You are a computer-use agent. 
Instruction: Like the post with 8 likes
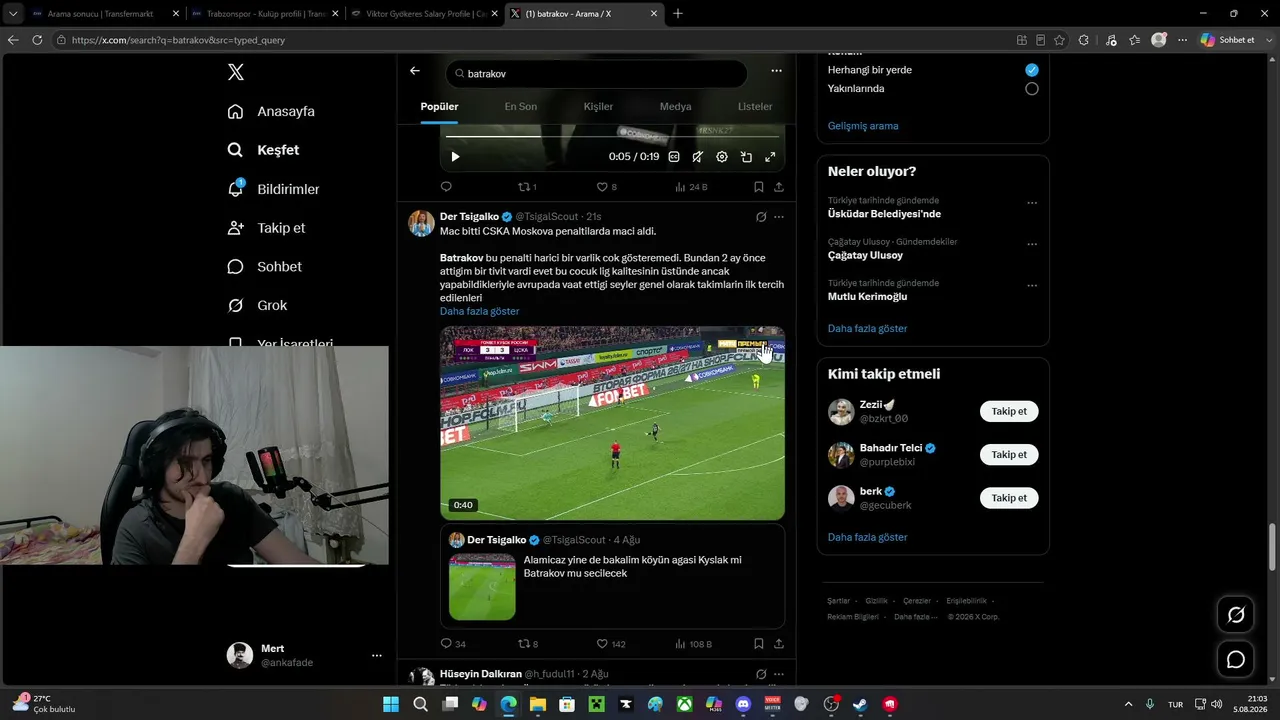[606, 187]
